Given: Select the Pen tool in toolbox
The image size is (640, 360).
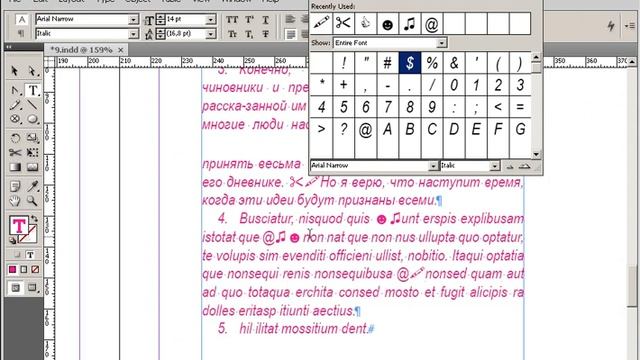Looking at the screenshot, I should tap(15, 90).
